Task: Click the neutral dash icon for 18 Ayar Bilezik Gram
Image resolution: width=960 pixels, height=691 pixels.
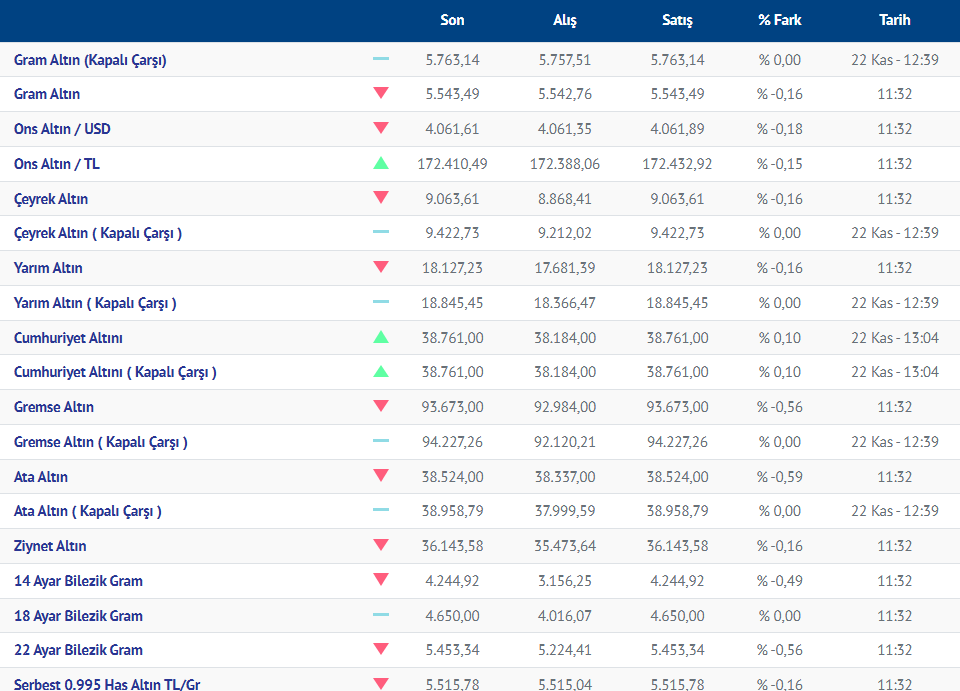Action: click(x=381, y=615)
